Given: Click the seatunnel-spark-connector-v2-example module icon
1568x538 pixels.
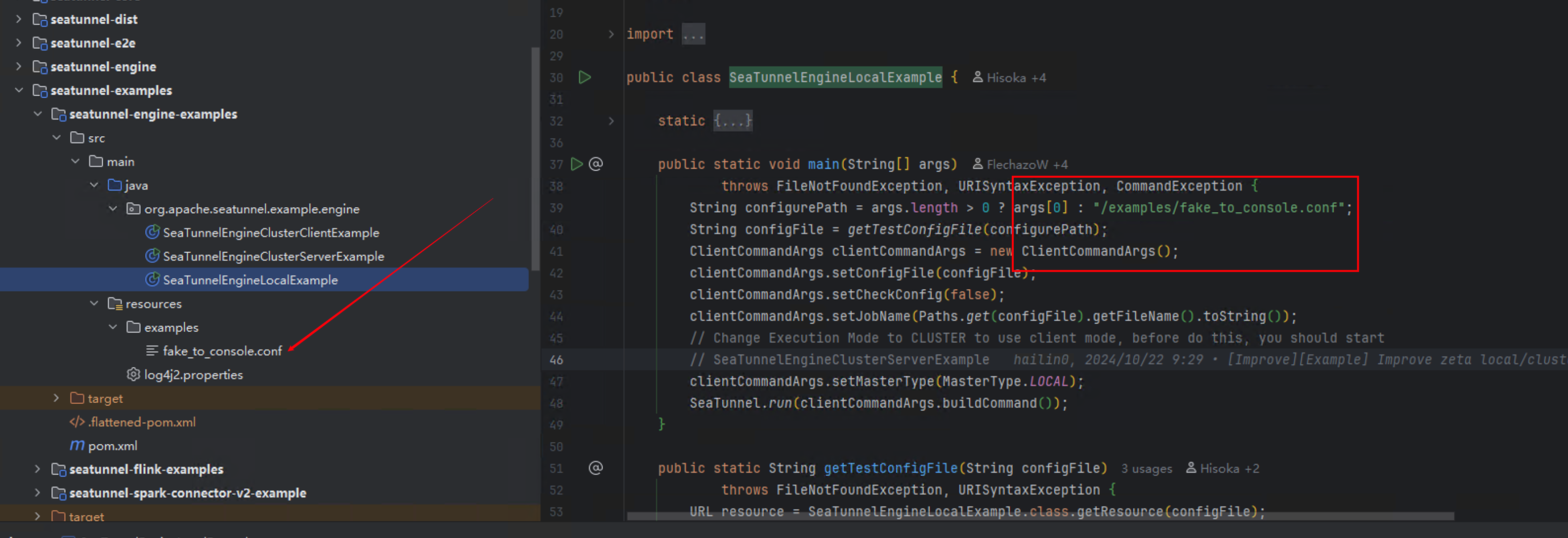Looking at the screenshot, I should 59,493.
